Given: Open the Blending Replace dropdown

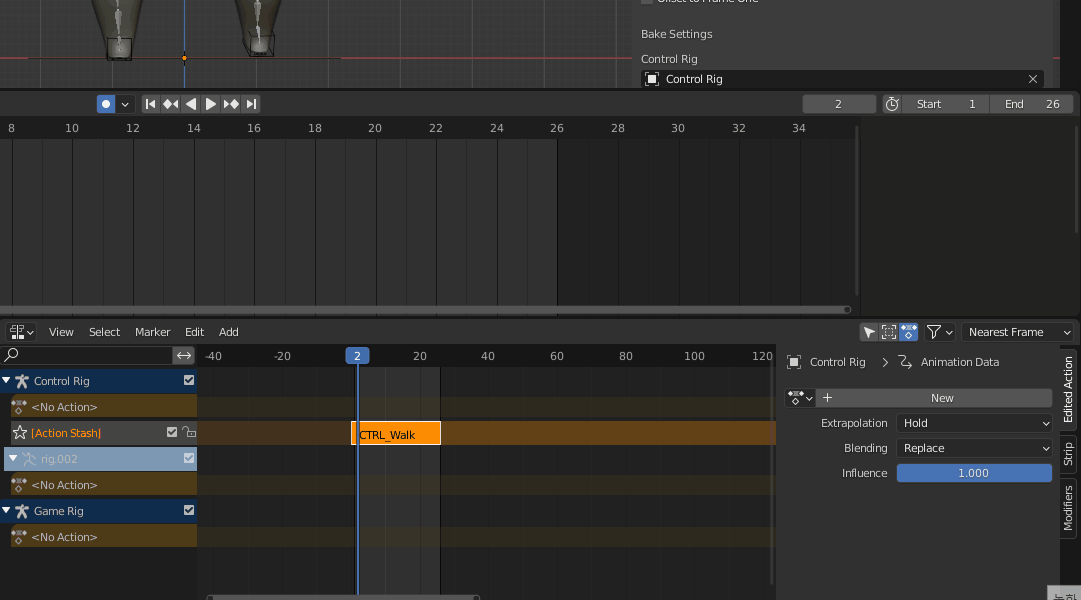Looking at the screenshot, I should (974, 448).
